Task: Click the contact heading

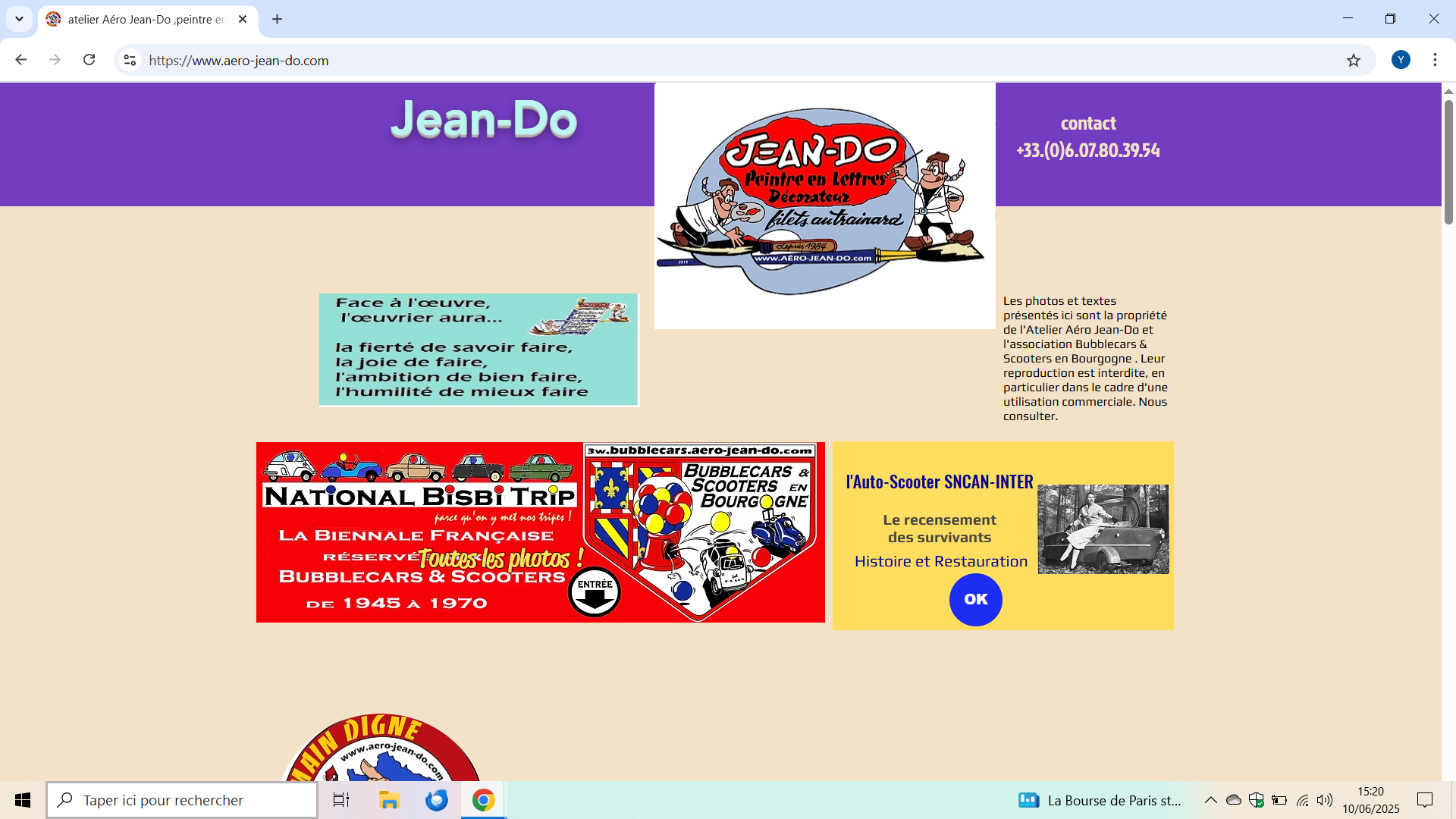Action: [1088, 123]
